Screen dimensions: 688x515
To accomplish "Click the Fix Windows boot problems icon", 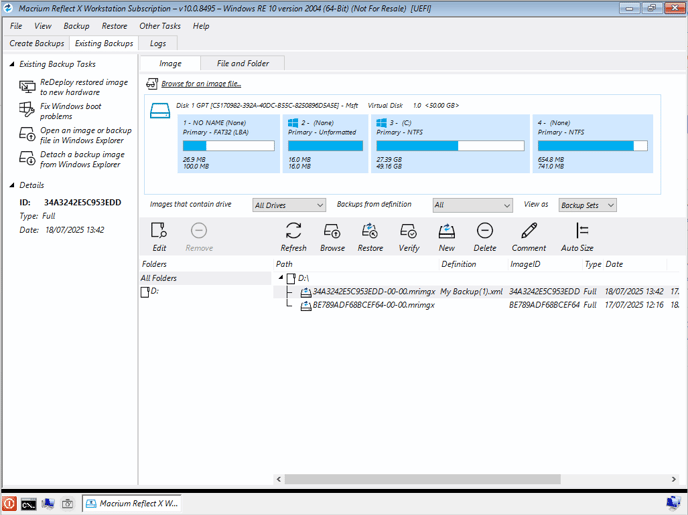I will click(27, 110).
